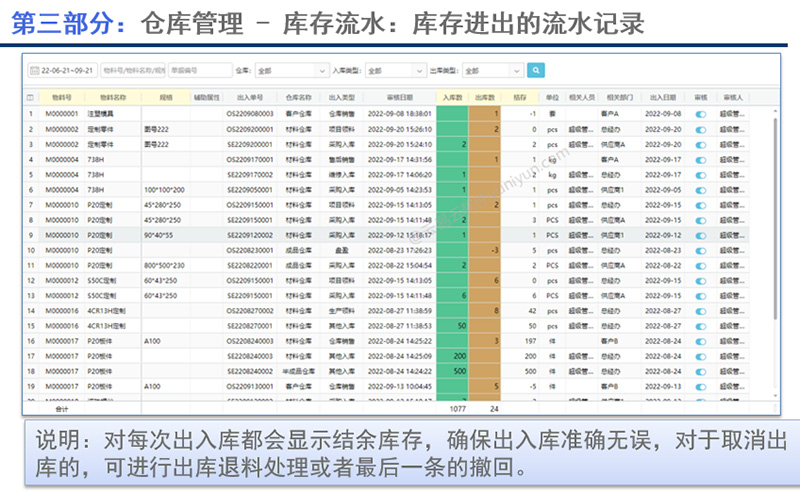Click the 规格 column header
The image size is (800, 492).
[166, 97]
